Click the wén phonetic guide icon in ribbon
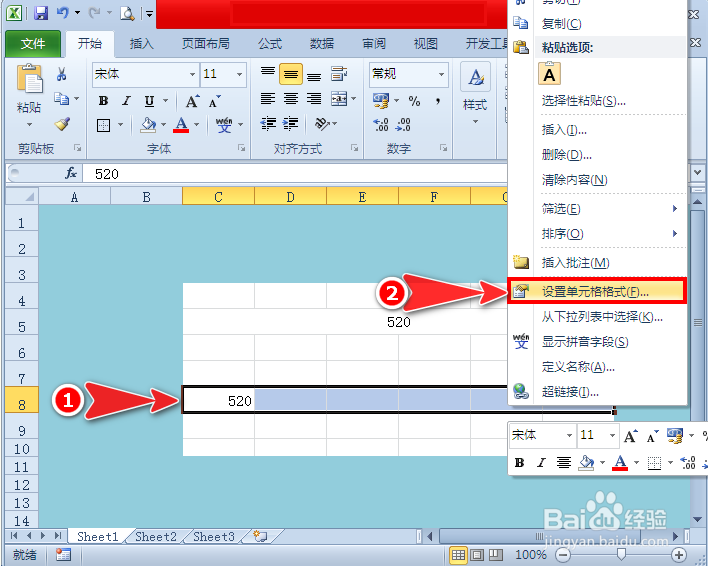 (224, 125)
